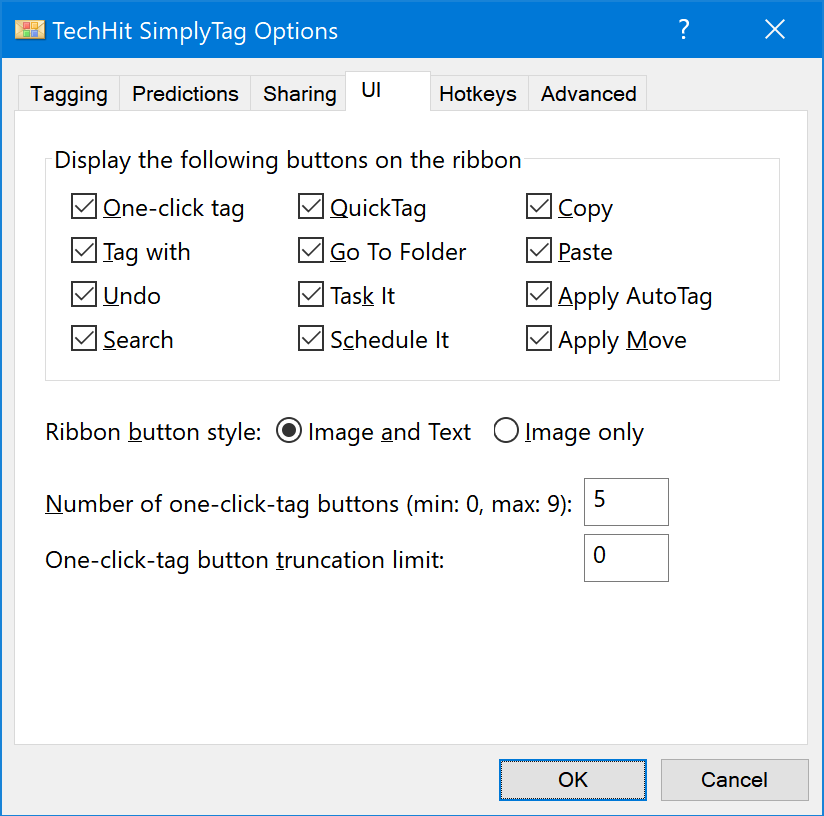
Task: Click the Ribbon button style label
Action: pyautogui.click(x=153, y=433)
